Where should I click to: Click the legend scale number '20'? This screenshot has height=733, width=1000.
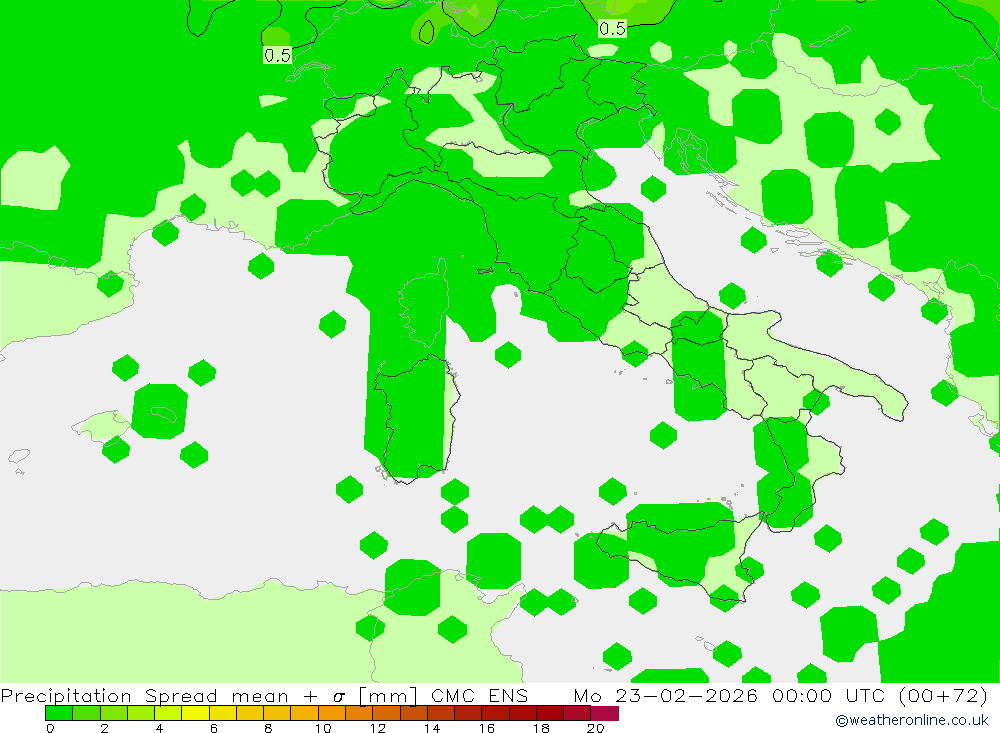pyautogui.click(x=596, y=728)
